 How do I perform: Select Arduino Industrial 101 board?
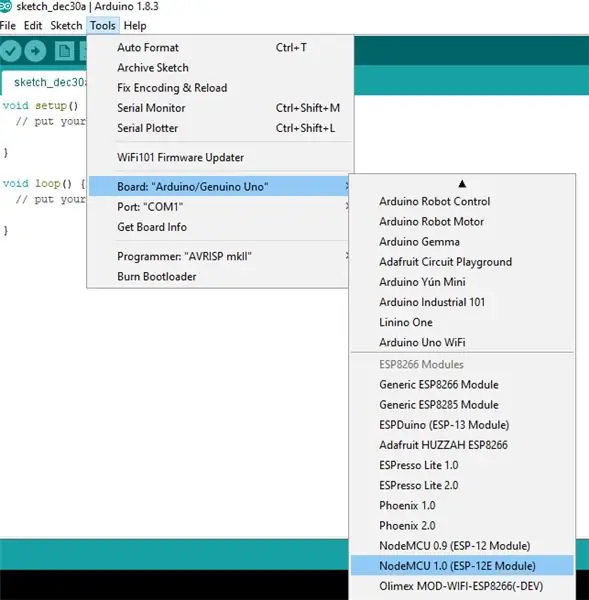click(462, 302)
